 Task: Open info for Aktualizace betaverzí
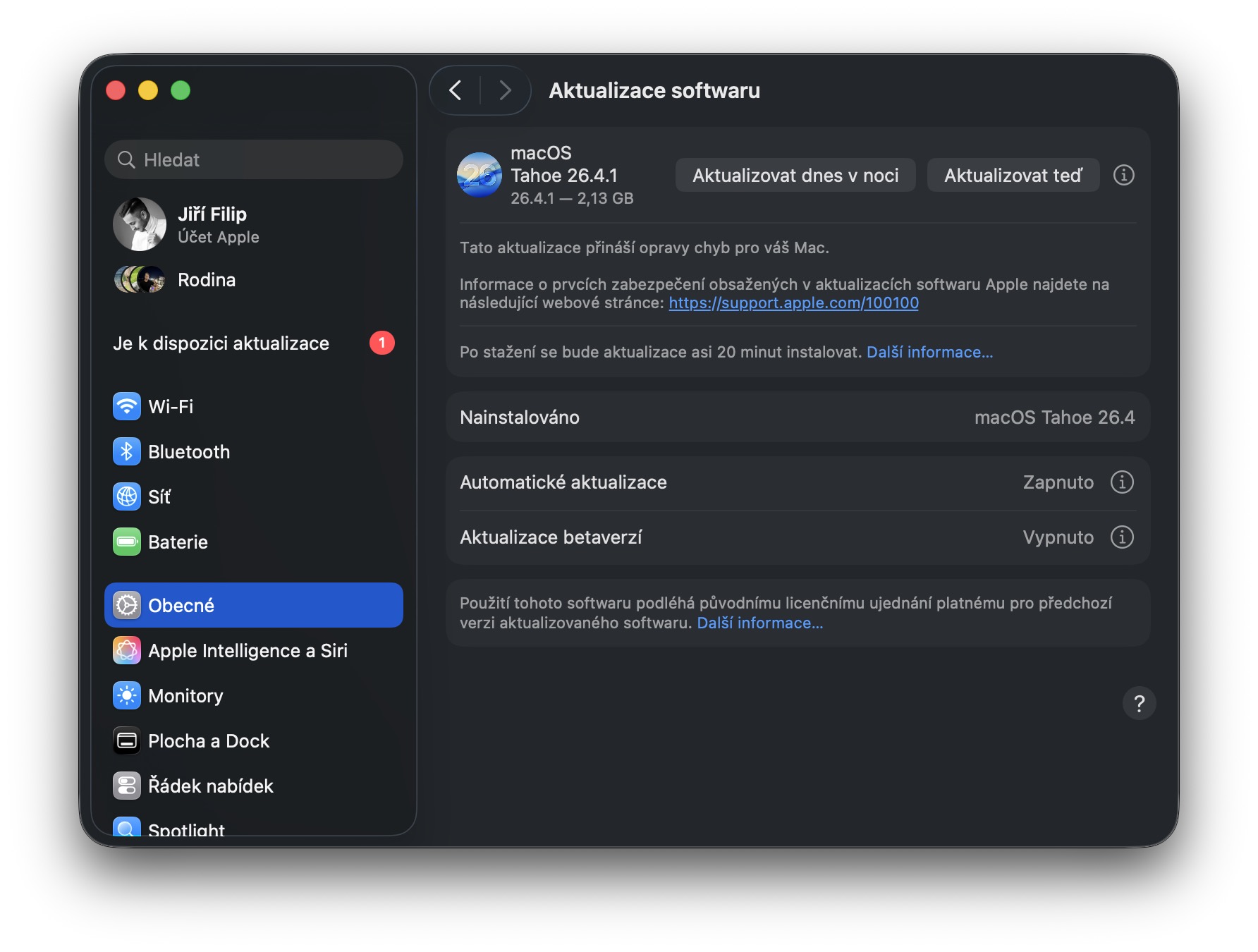[x=1122, y=537]
